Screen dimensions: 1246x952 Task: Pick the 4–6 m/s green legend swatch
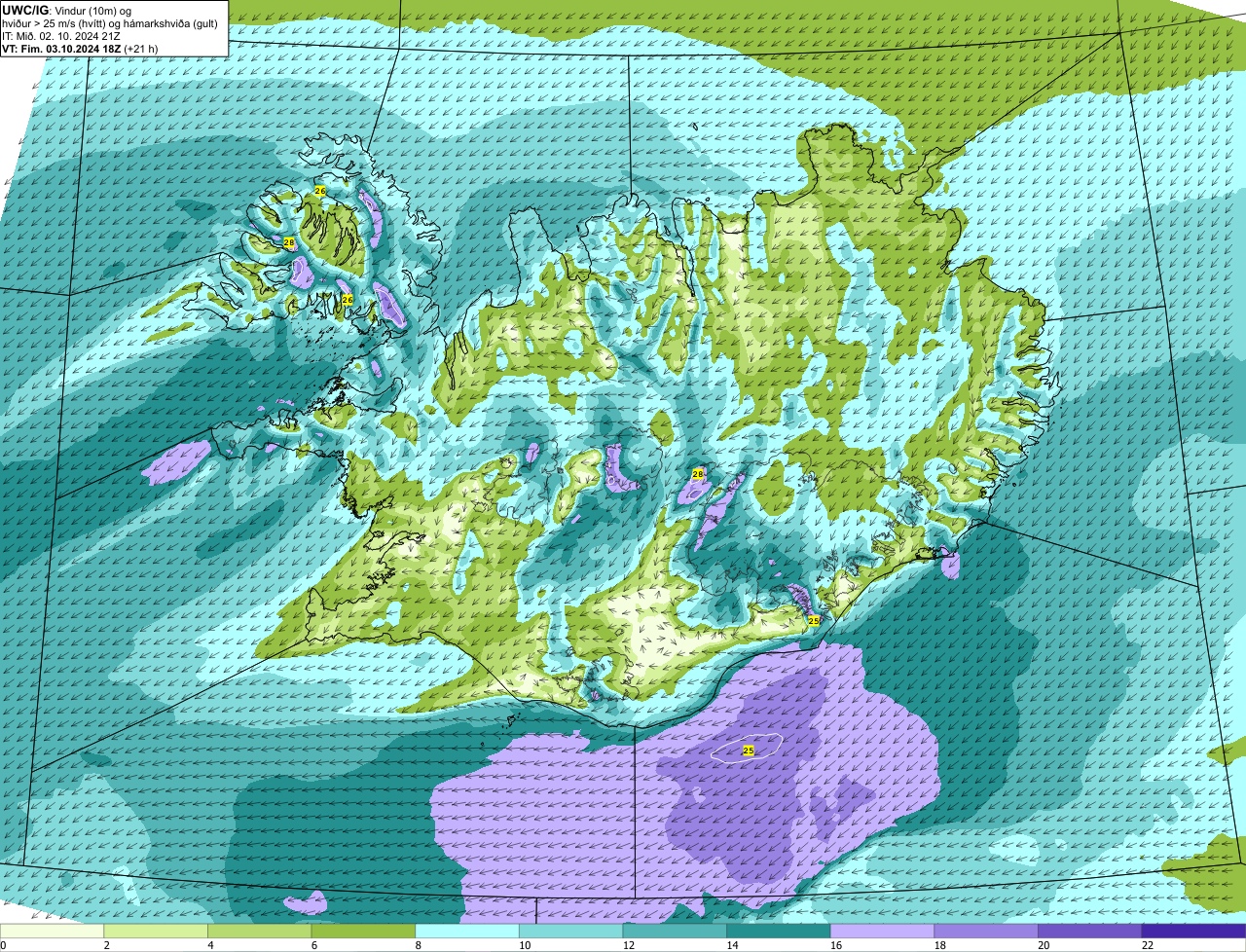point(259,931)
